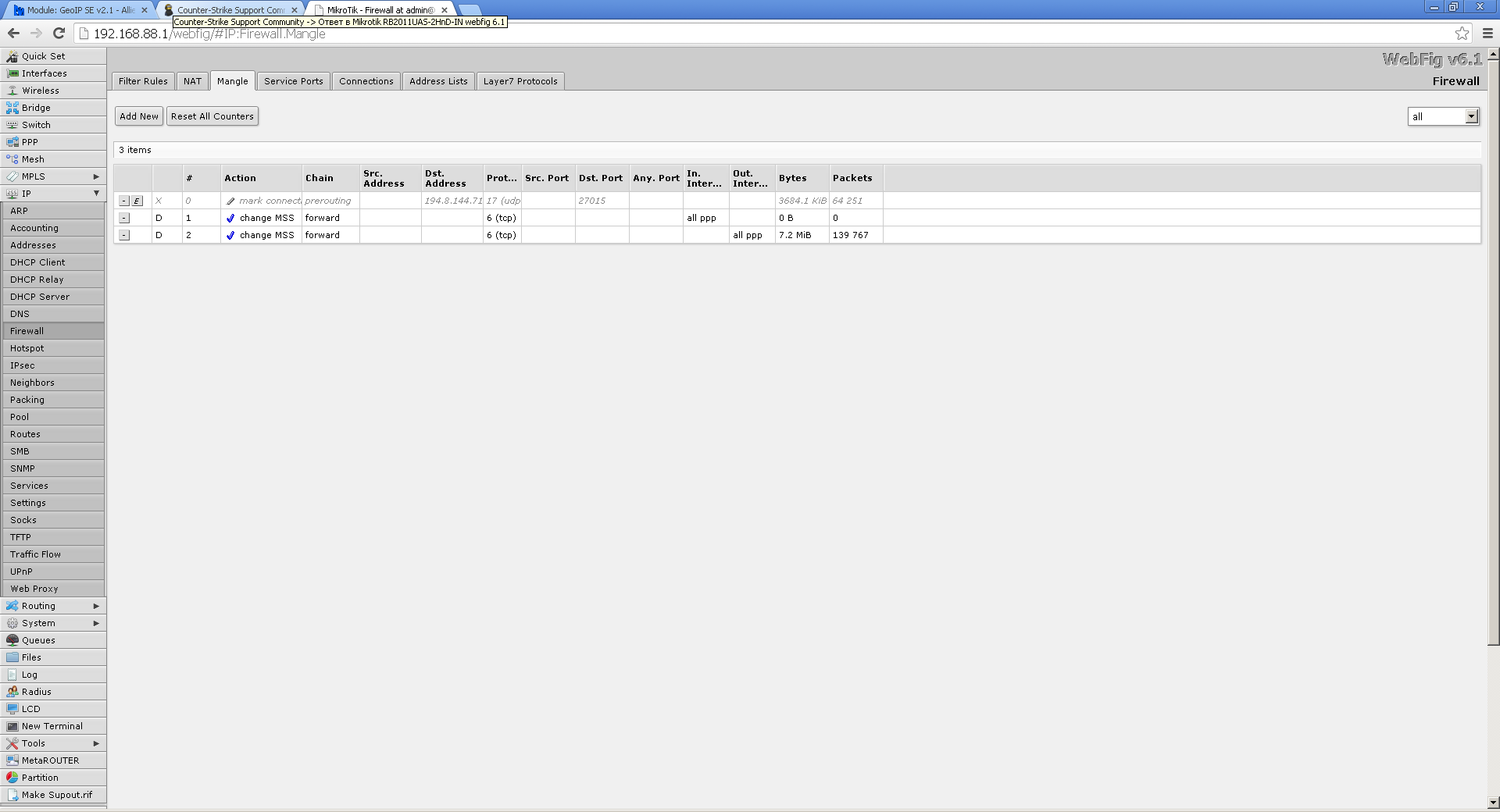1500x812 pixels.
Task: Open Quick Set from the sidebar
Action: pos(53,56)
